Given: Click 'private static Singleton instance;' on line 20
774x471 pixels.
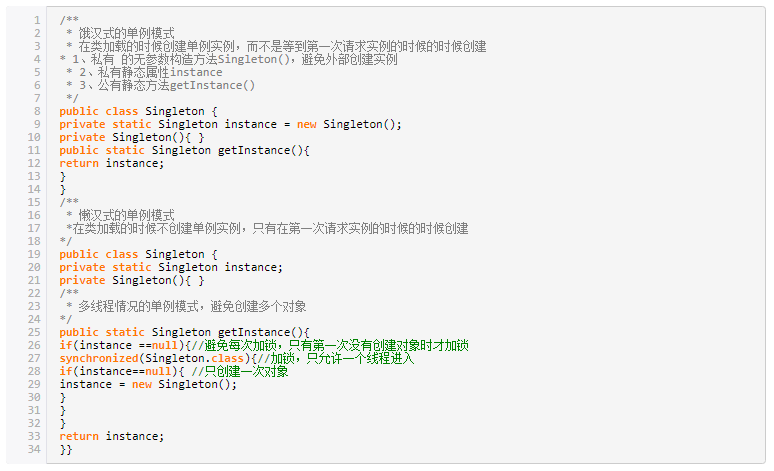Looking at the screenshot, I should 171,267.
